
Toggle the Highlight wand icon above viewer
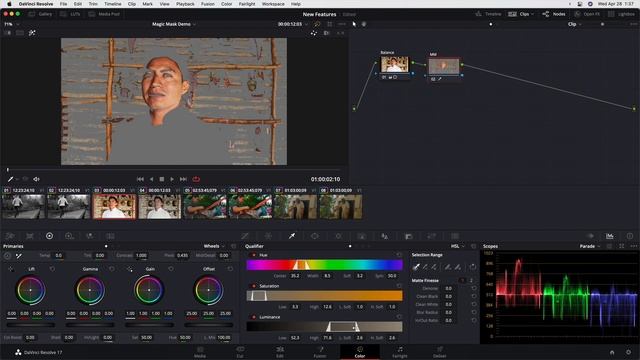[32, 33]
